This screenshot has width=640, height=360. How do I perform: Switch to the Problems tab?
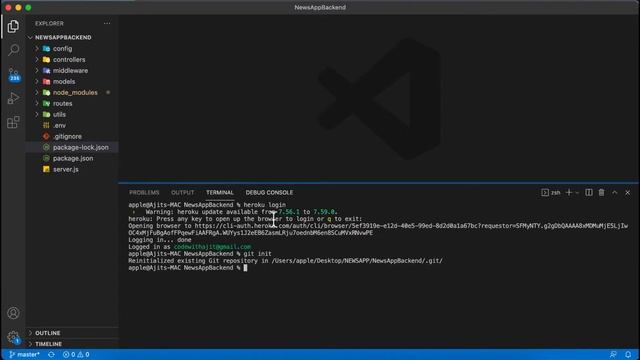click(144, 192)
